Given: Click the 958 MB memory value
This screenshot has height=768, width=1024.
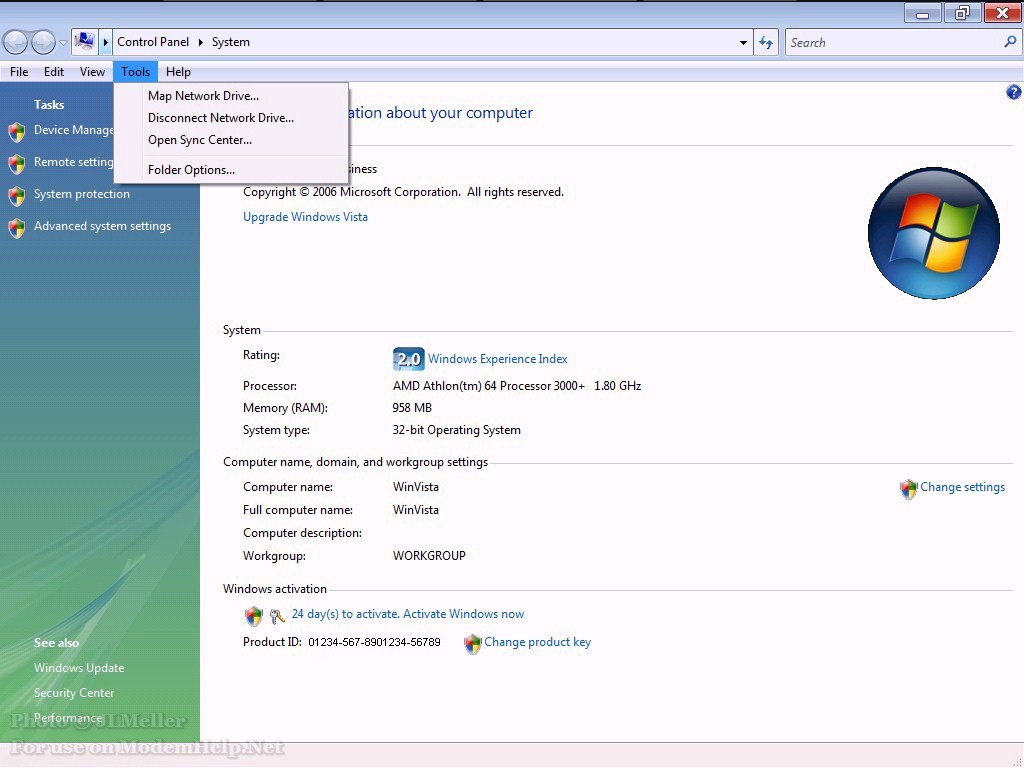Looking at the screenshot, I should (412, 408).
